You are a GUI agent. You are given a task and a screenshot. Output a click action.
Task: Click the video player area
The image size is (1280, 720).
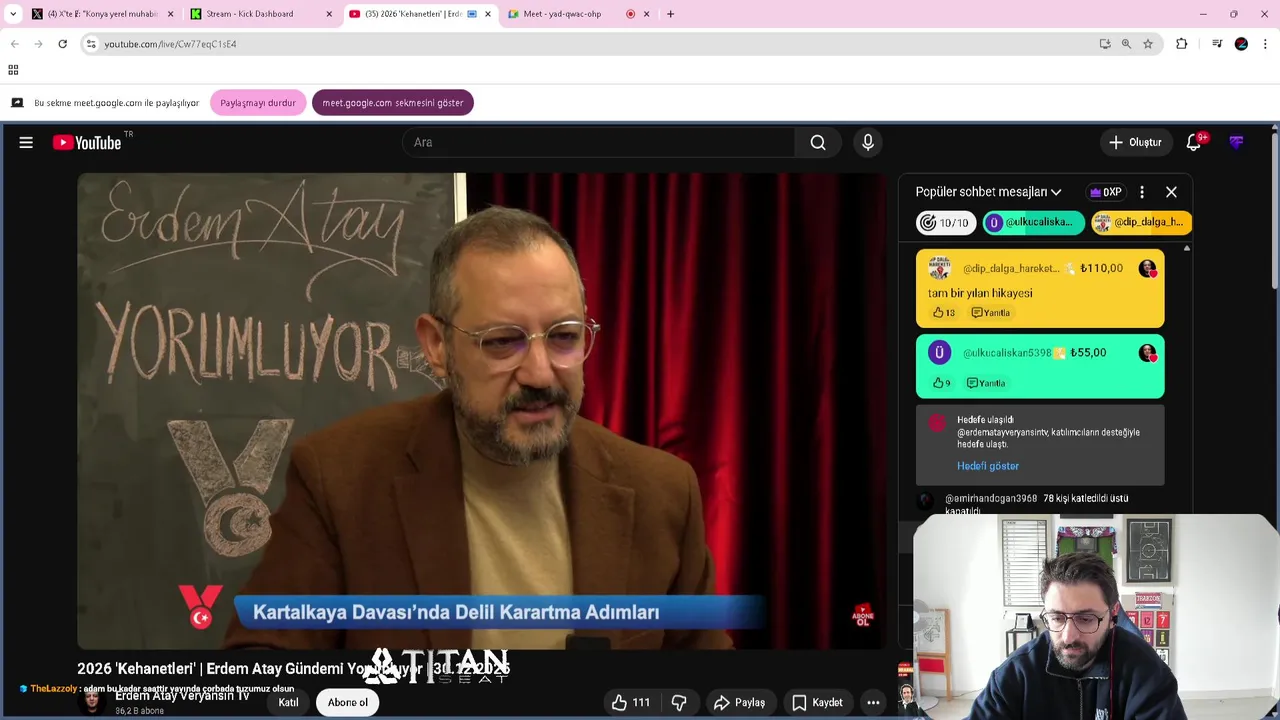tap(481, 411)
